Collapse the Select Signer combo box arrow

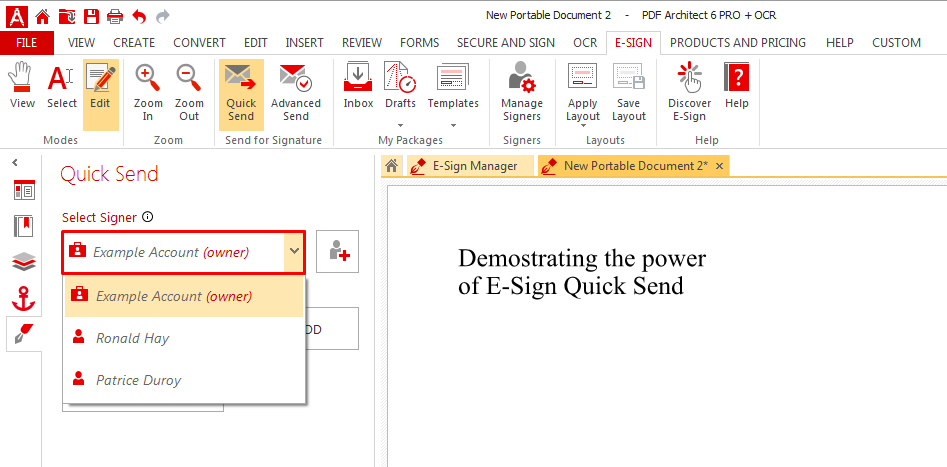[294, 251]
